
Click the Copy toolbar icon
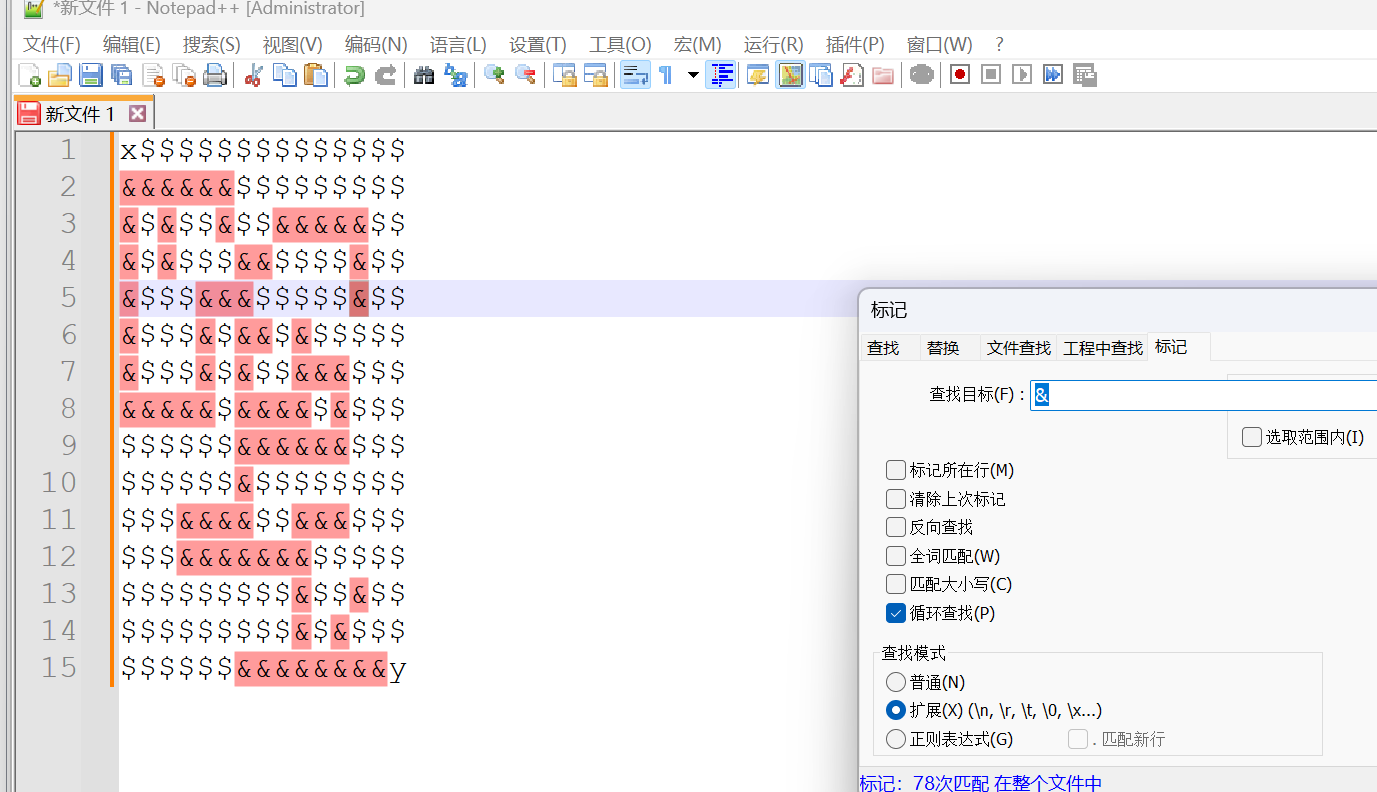(x=284, y=75)
